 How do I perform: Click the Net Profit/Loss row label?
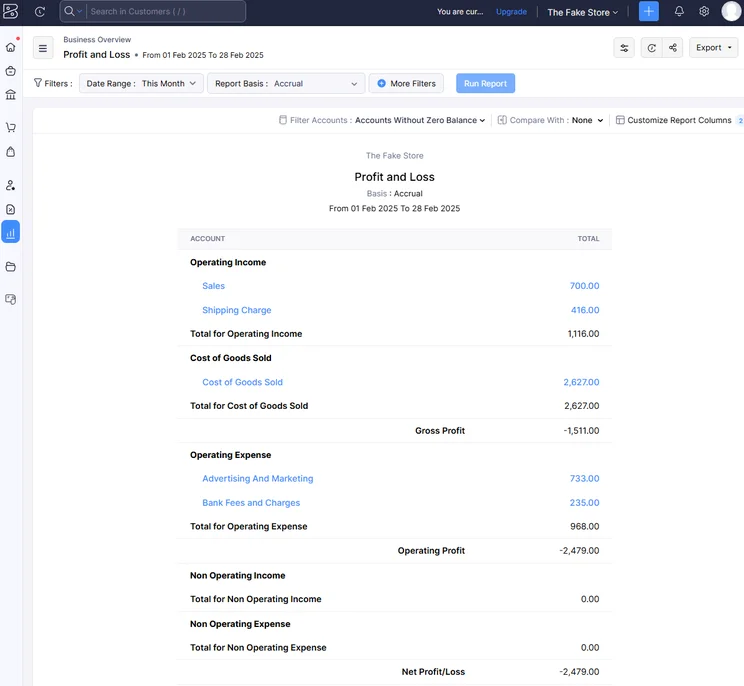tap(433, 671)
